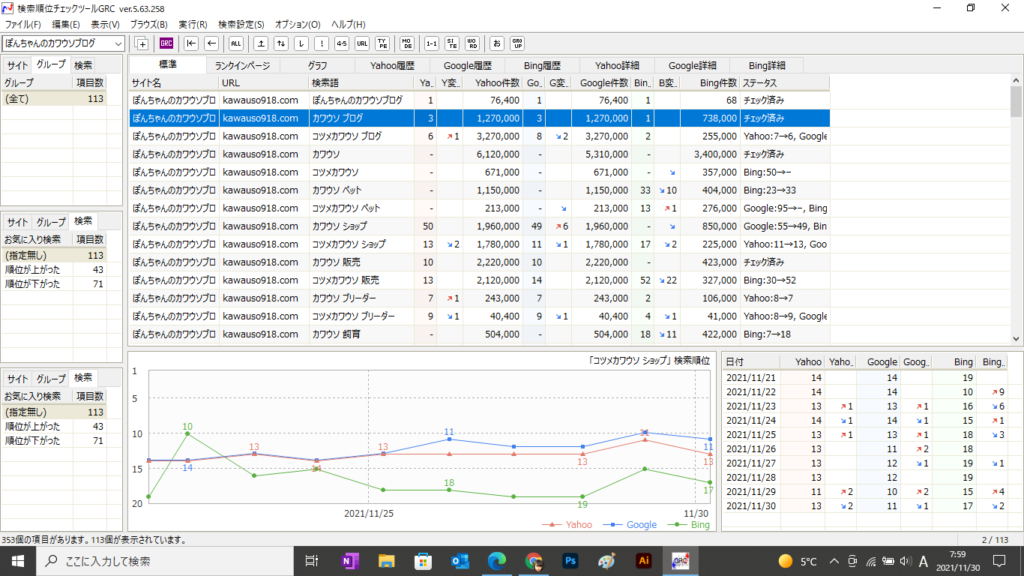Open the 表示(V) menu
Screen dimensions: 1024x576
(104, 24)
